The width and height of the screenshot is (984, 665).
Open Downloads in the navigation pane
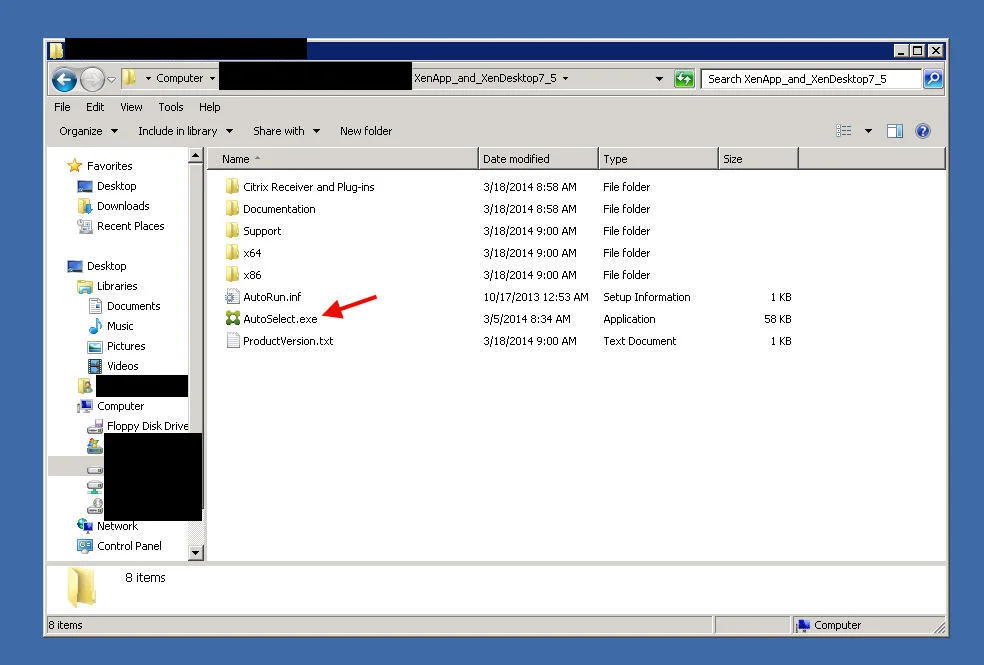click(123, 206)
